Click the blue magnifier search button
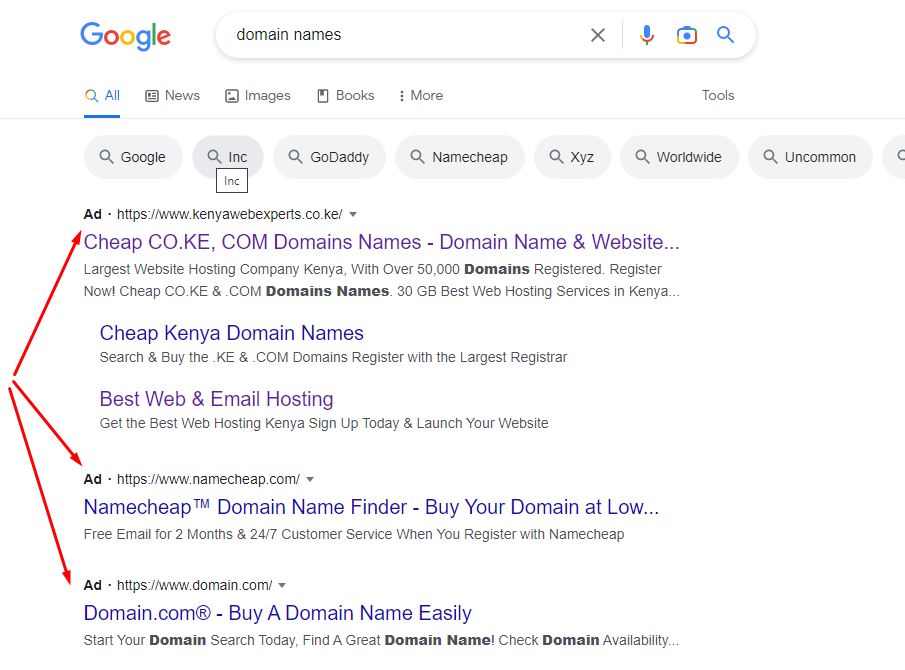Image resolution: width=905 pixels, height=670 pixels. [x=726, y=35]
